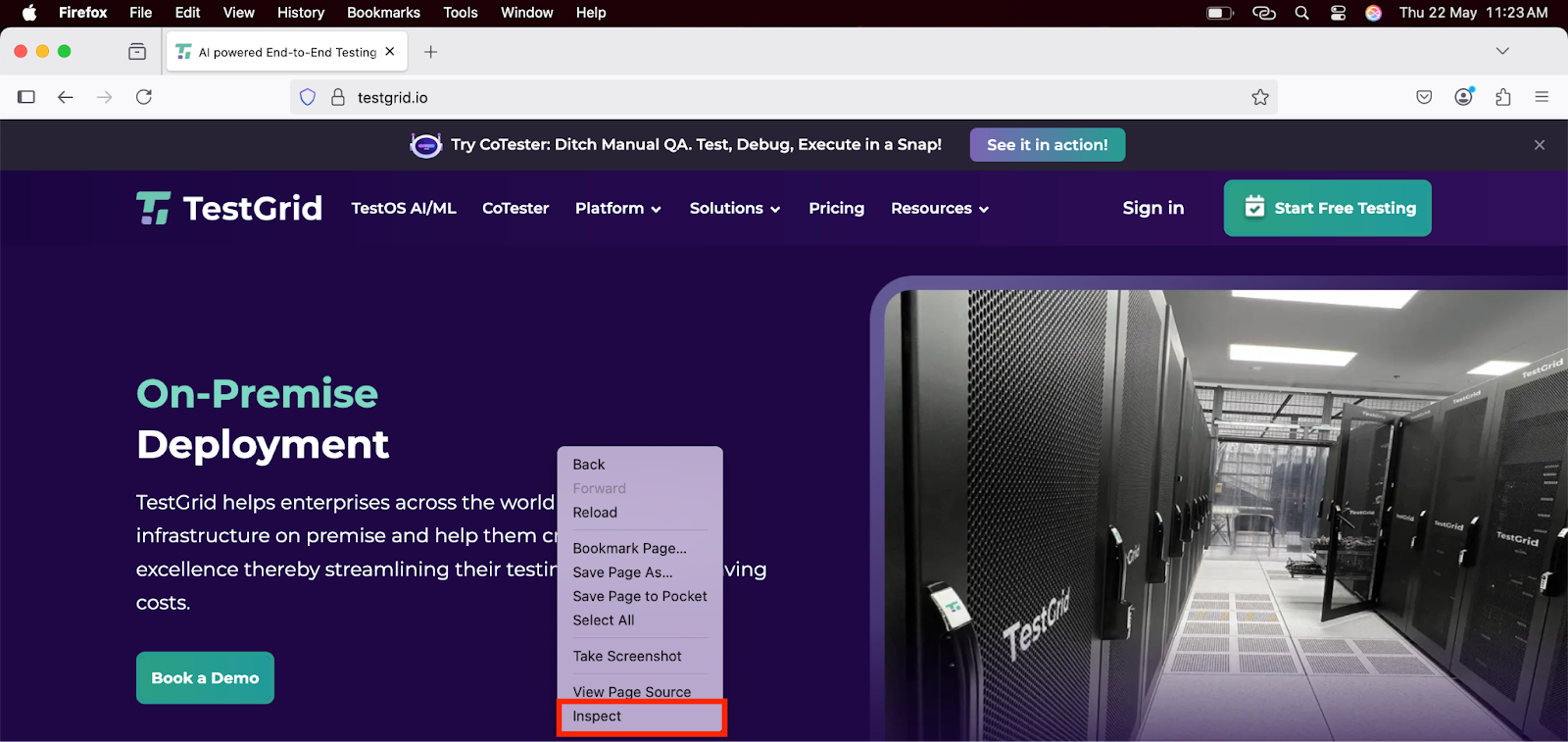Viewport: 1568px width, 742px height.
Task: Click the site security padlock icon
Action: 338,97
